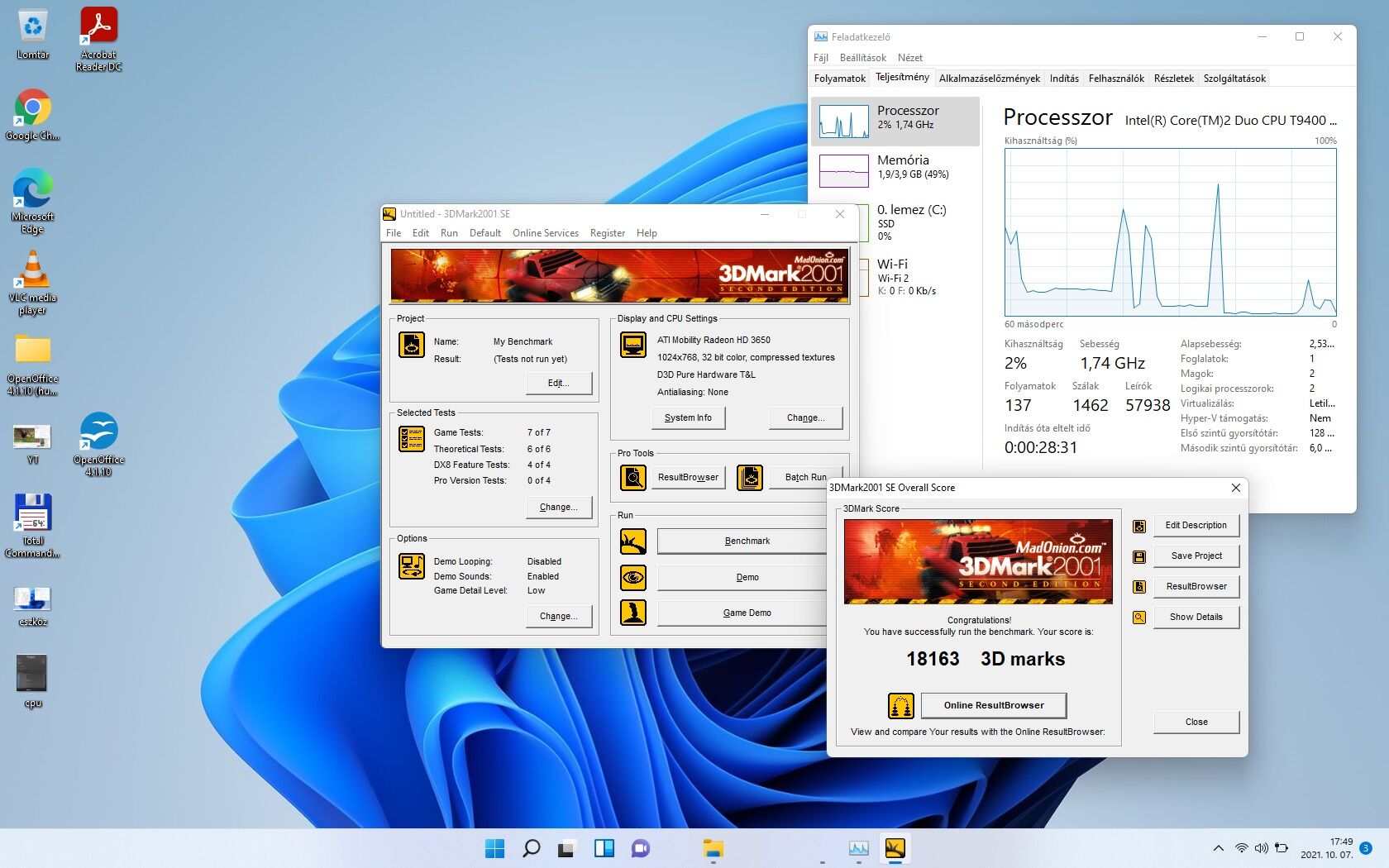This screenshot has height=868, width=1389.
Task: Open the Wi-Fi tray status icon
Action: pyautogui.click(x=1241, y=848)
